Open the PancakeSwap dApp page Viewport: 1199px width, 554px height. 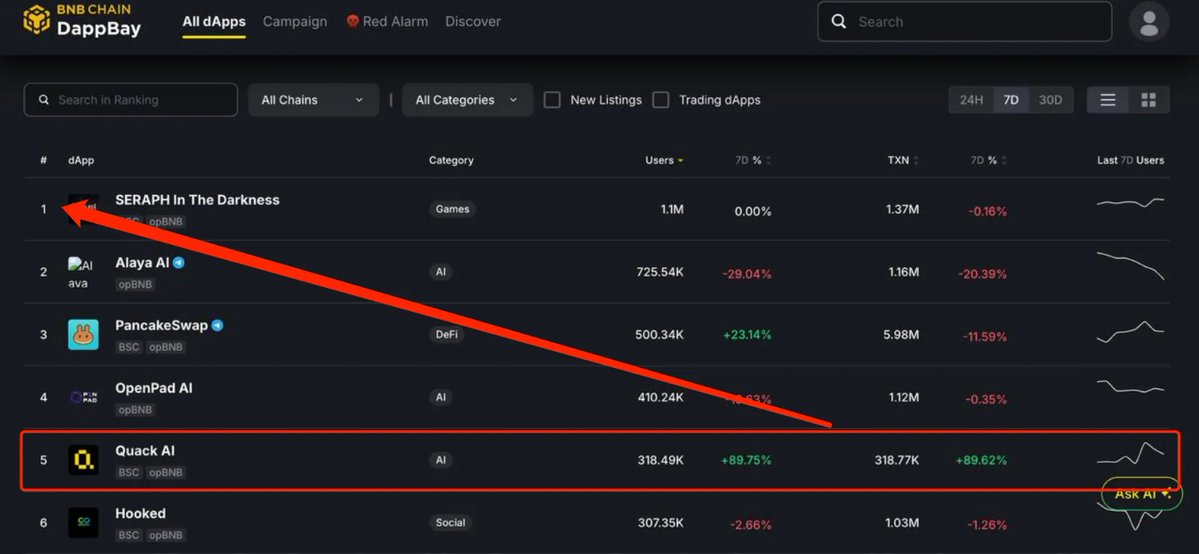161,325
